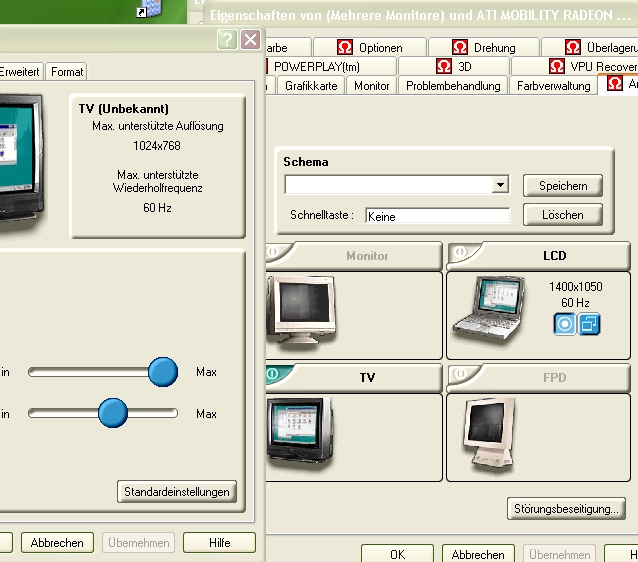Switch to the 3D tab
Viewport: 638px width, 562px height.
pos(453,66)
